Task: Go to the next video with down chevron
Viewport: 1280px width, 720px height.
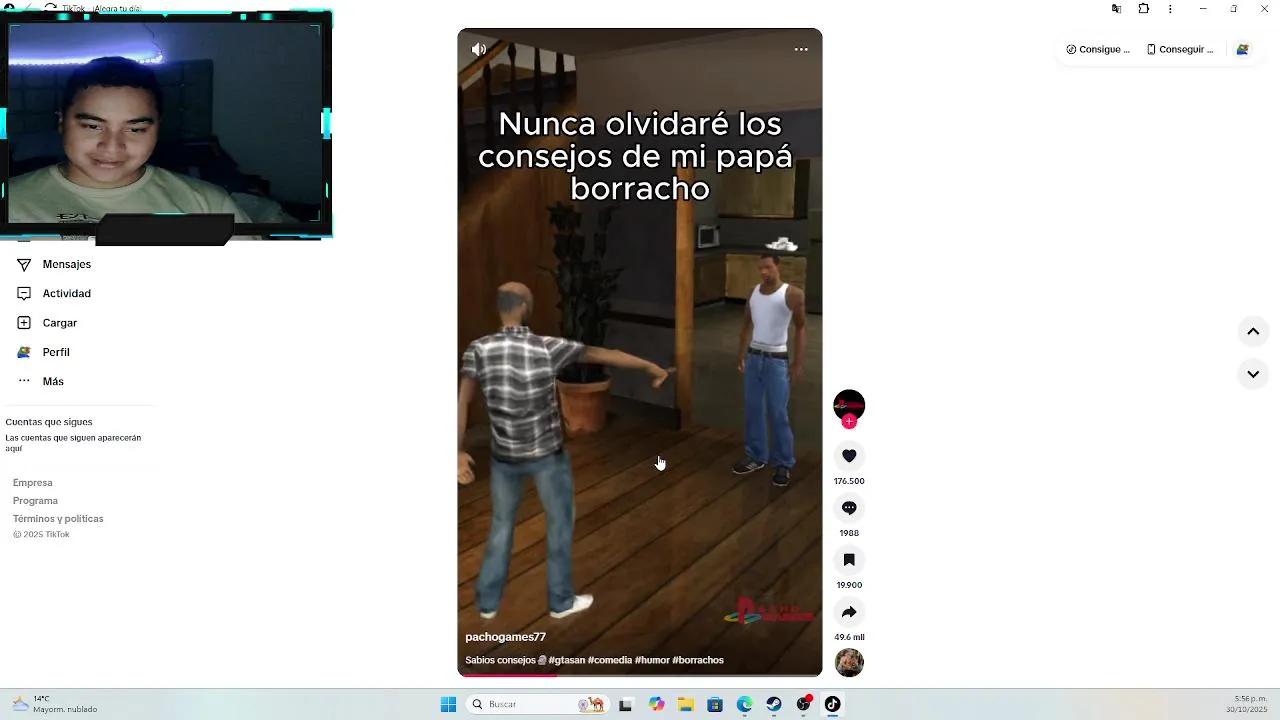Action: point(1253,374)
